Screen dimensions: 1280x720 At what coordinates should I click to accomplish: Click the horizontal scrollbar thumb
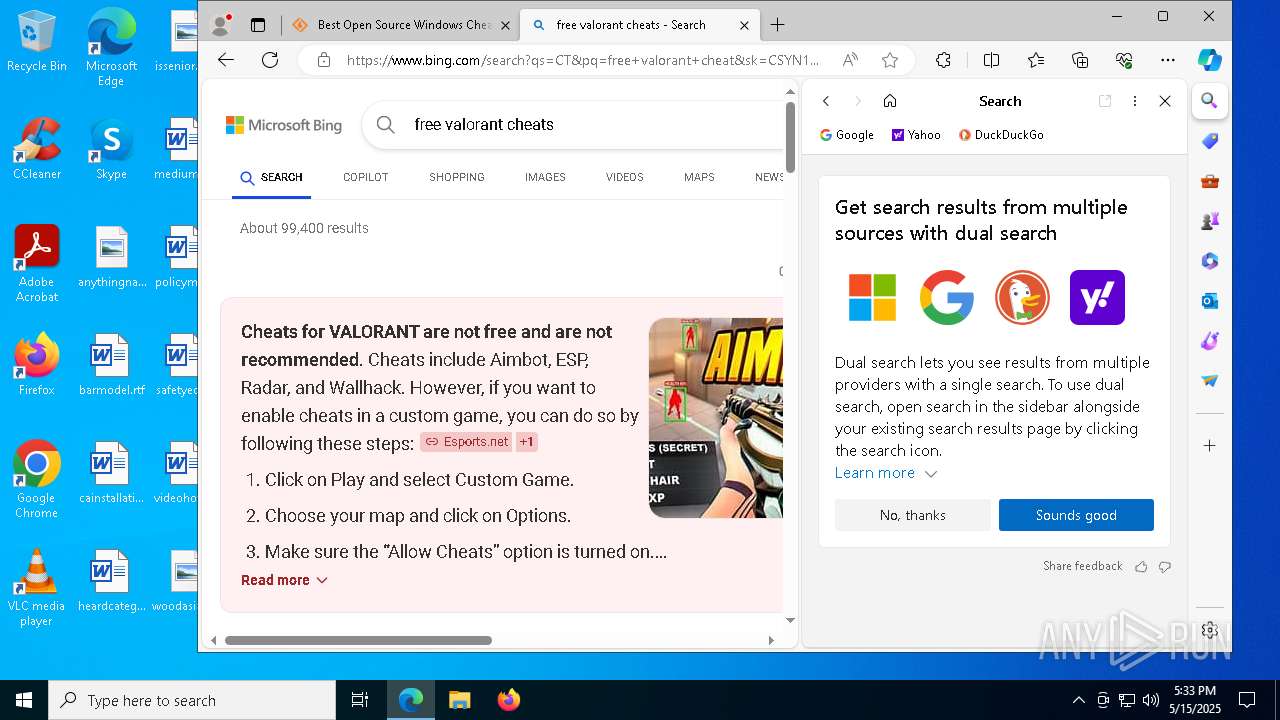tap(358, 640)
